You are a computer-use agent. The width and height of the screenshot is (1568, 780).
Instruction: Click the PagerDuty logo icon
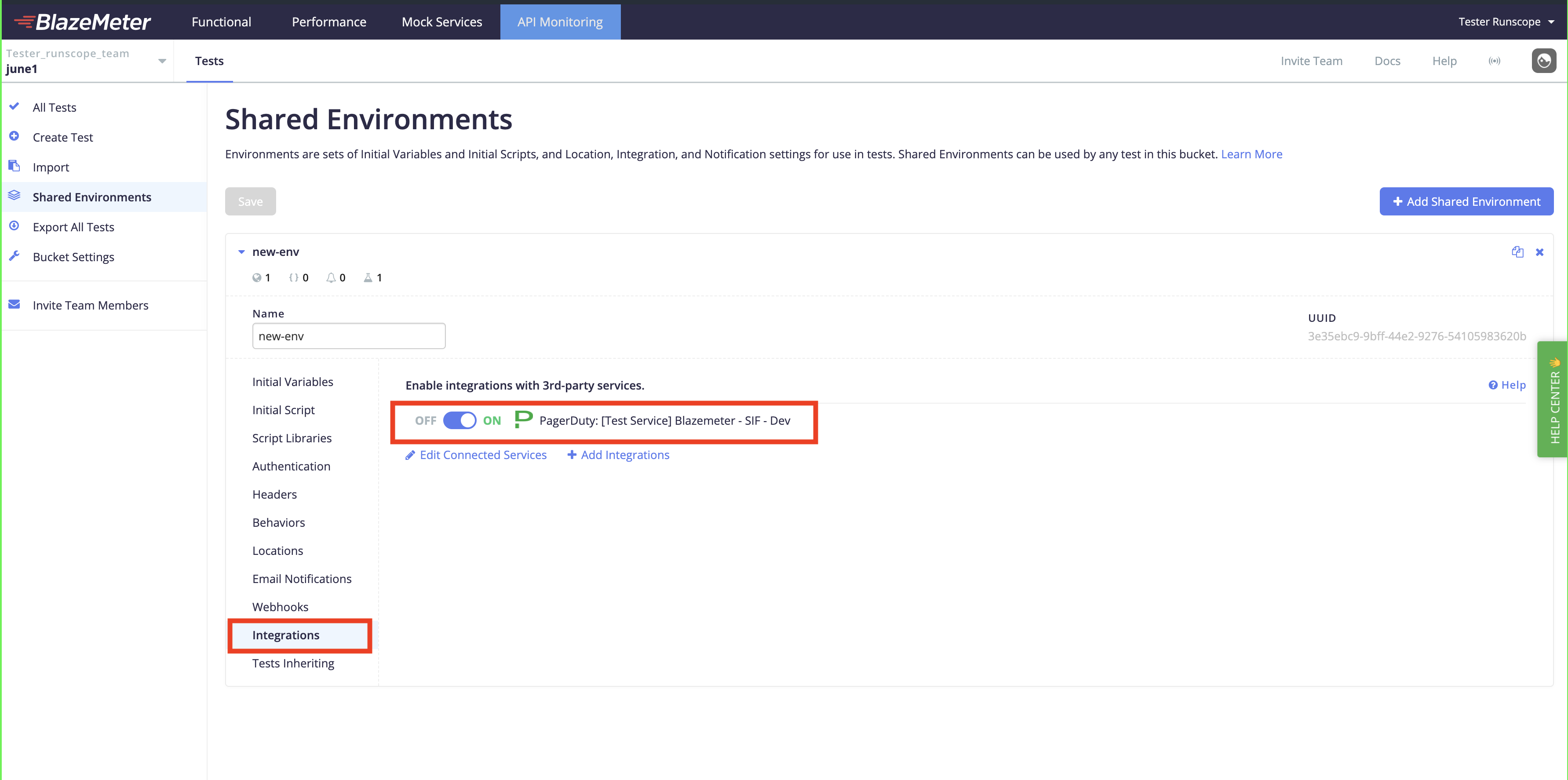coord(524,419)
